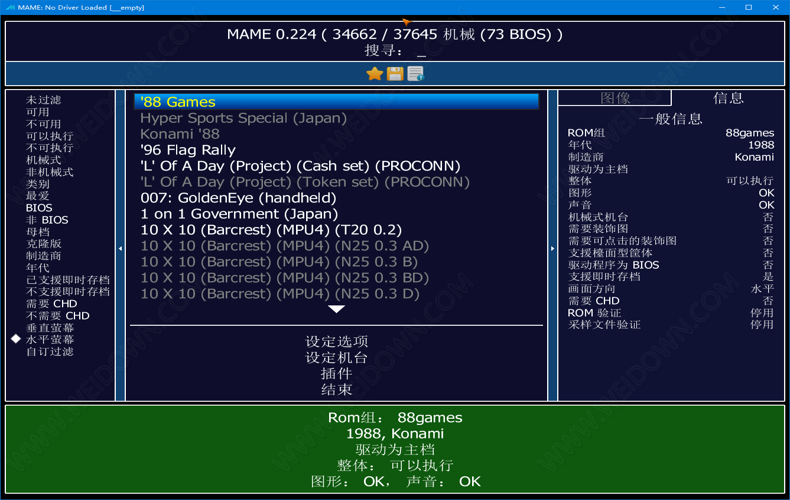Click the notes list icon in toolbar
The height and width of the screenshot is (500, 790).
tap(416, 74)
